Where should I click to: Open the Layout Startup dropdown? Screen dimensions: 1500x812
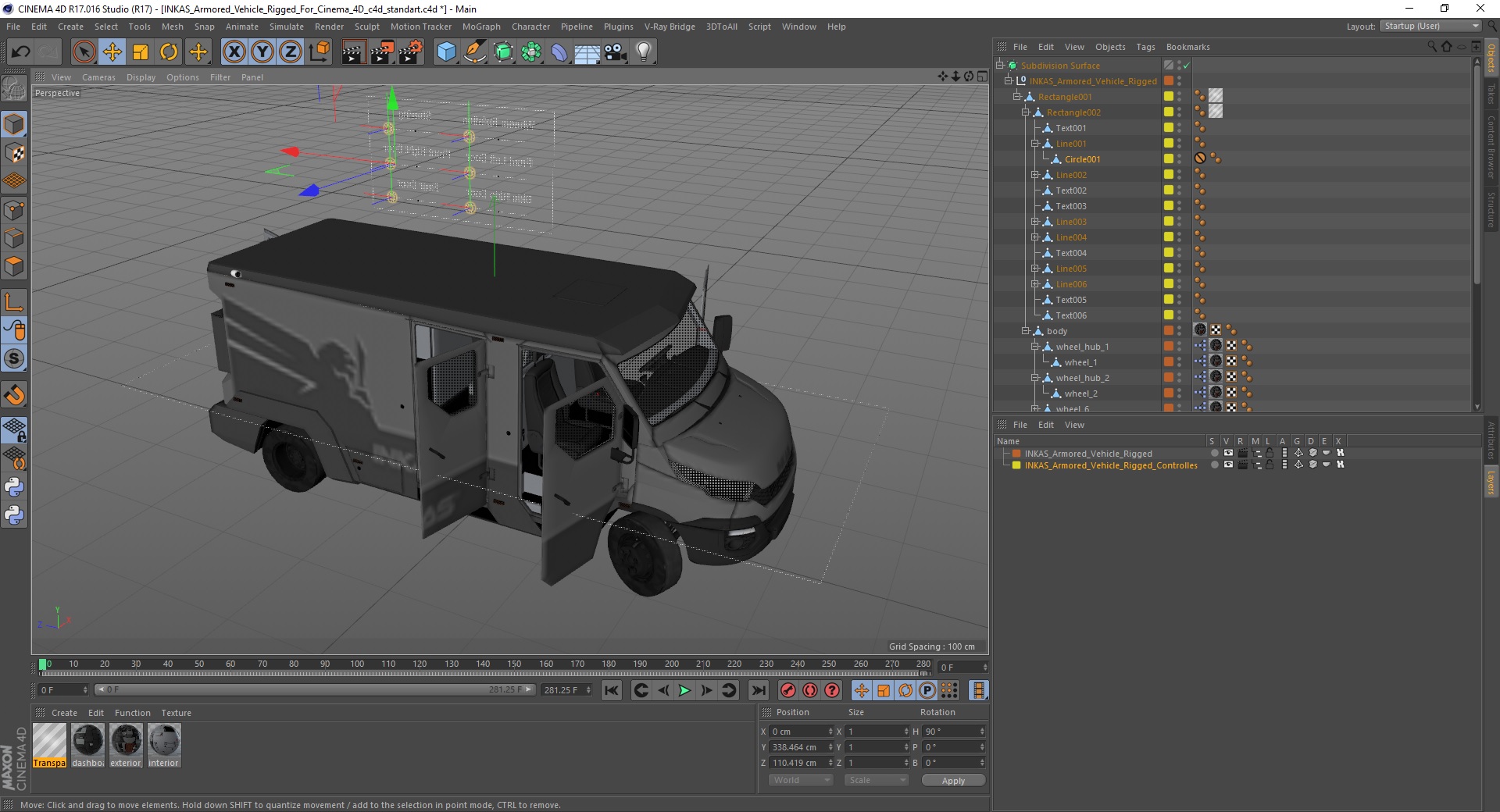coord(1430,26)
